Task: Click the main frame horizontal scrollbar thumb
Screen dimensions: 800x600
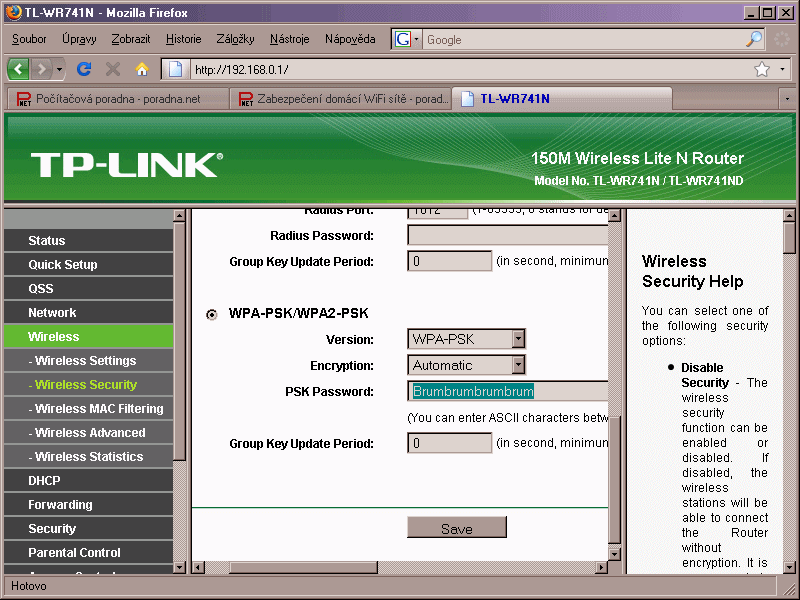Action: point(304,567)
